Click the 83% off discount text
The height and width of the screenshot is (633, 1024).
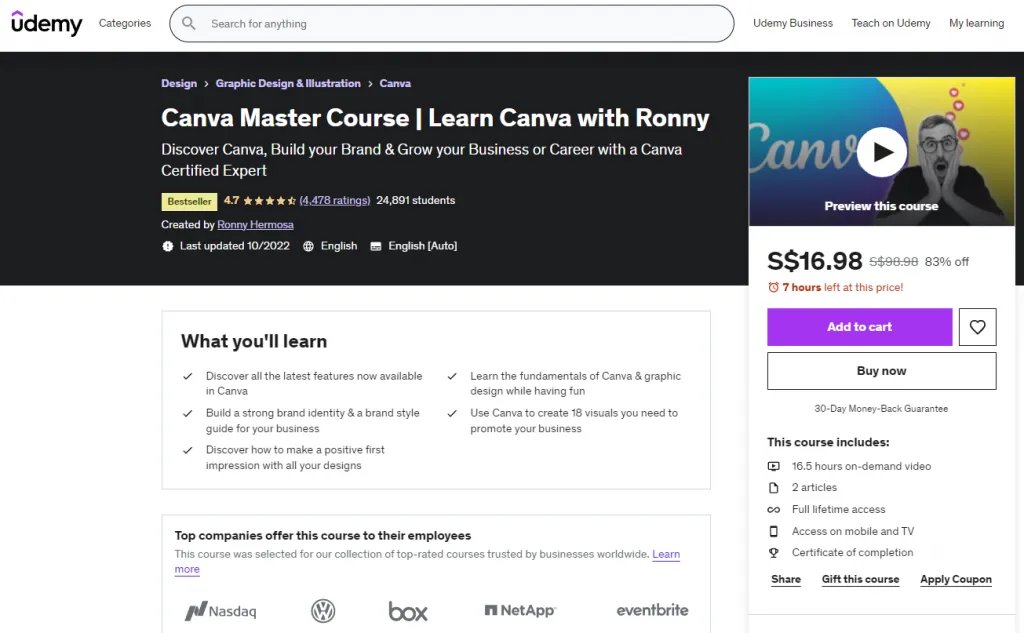click(946, 262)
